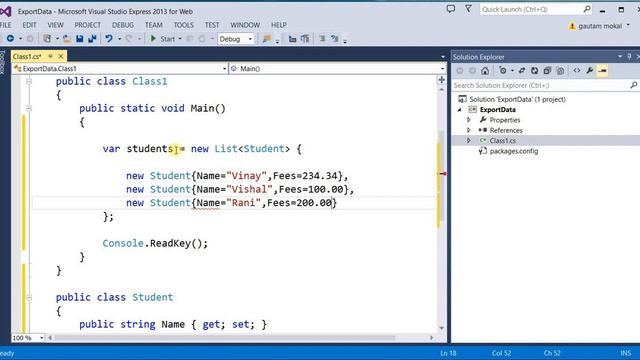The height and width of the screenshot is (360, 640).
Task: Focus the Quick Launch search box
Action: [536, 9]
